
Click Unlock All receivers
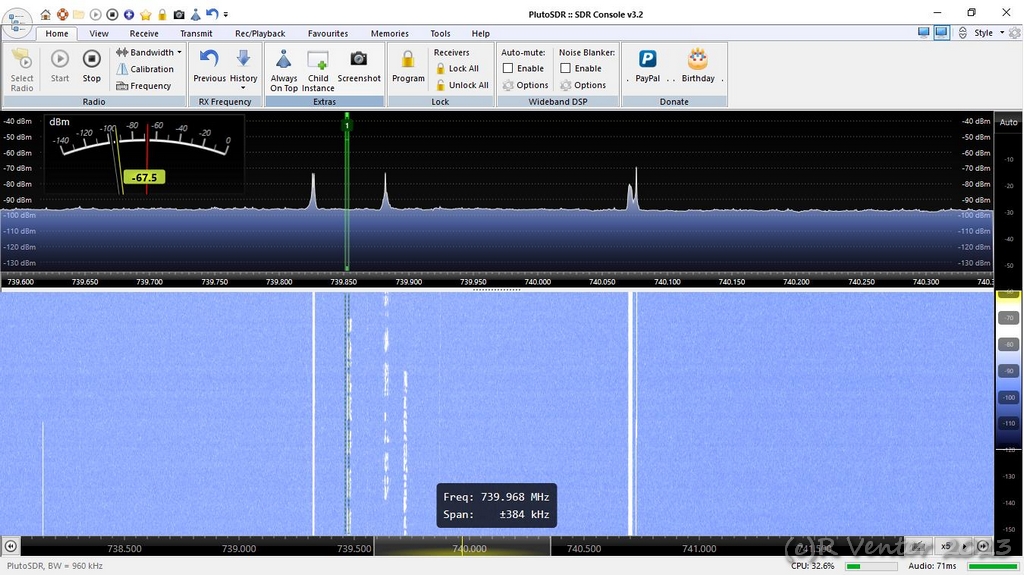462,85
